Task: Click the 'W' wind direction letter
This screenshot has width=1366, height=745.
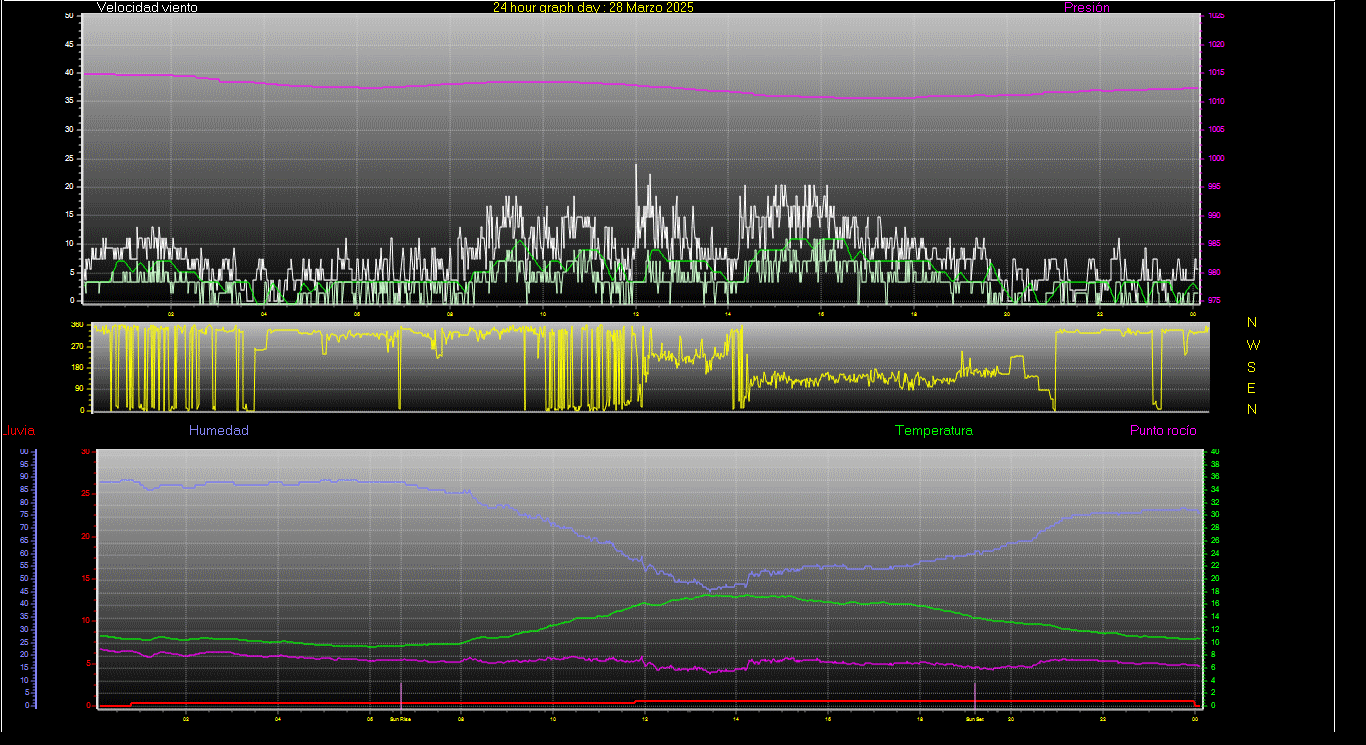Action: (x=1252, y=344)
